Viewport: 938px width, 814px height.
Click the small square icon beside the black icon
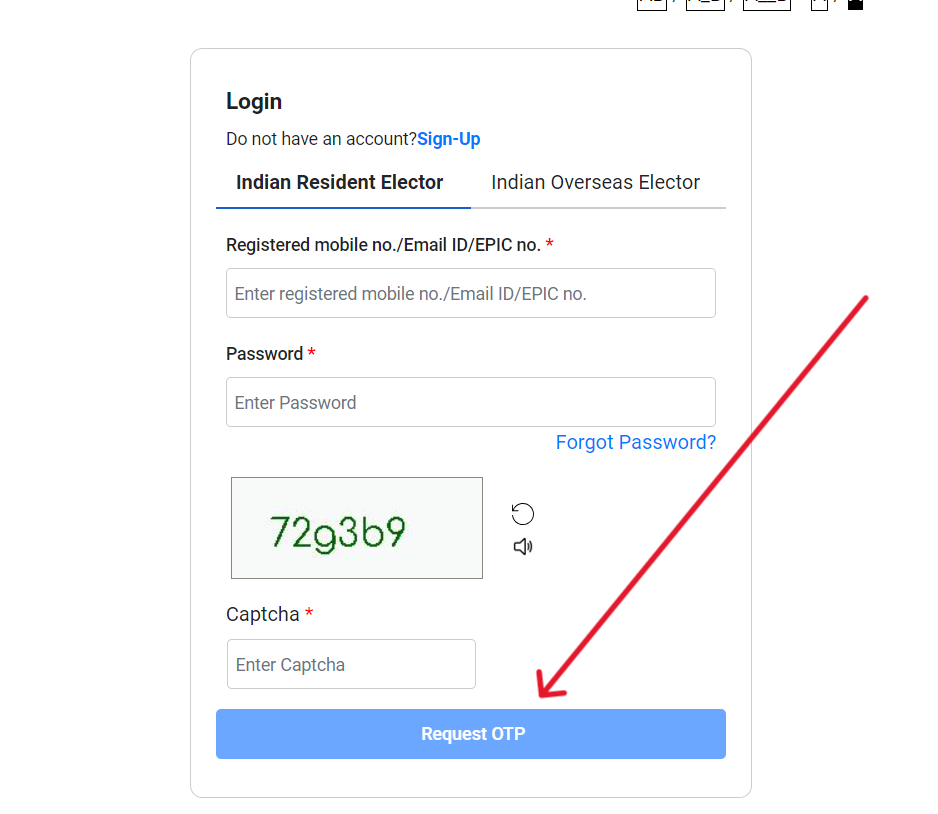tap(821, 5)
